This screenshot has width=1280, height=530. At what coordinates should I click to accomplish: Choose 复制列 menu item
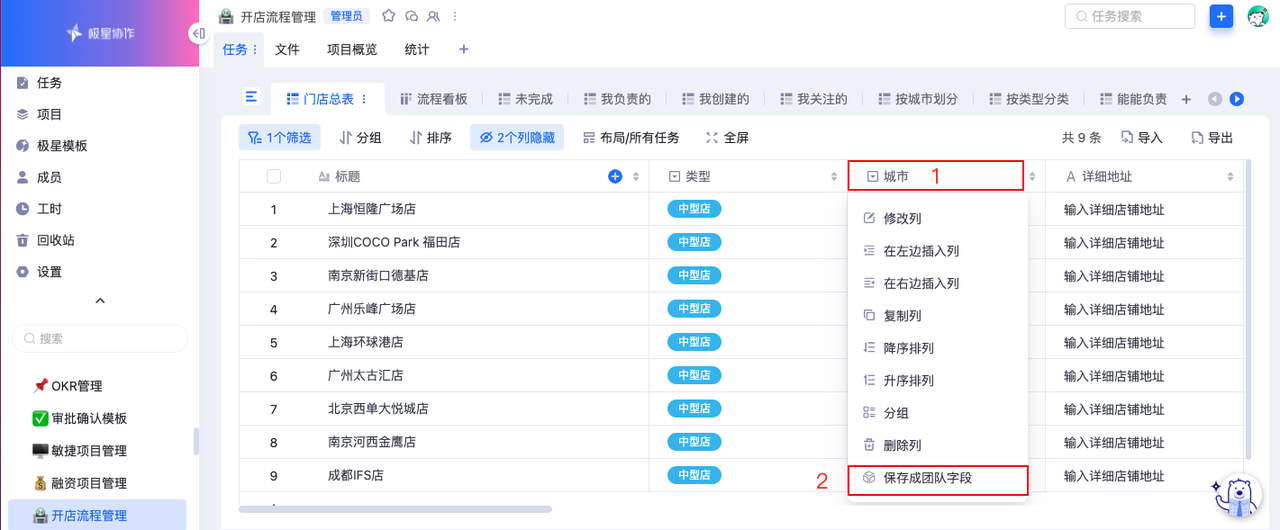[938, 316]
